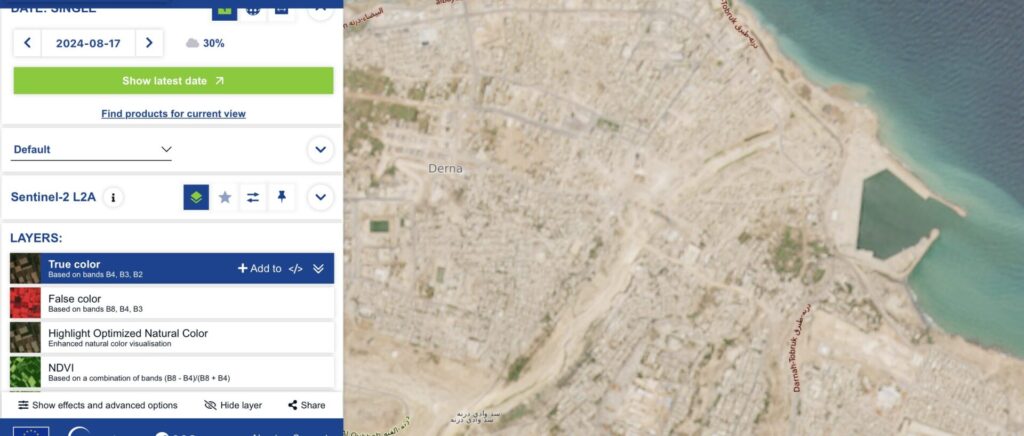
Task: Open Find products for current view link
Action: coord(173,114)
